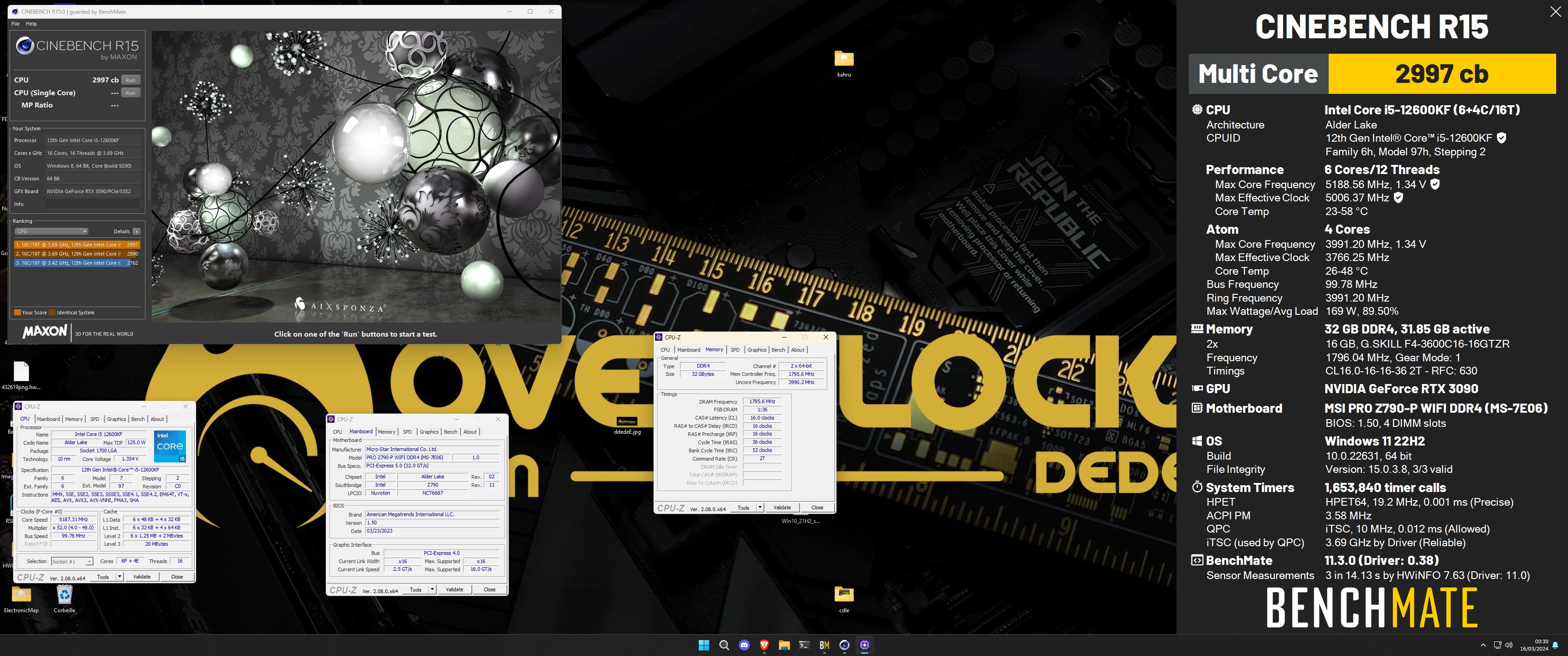This screenshot has height=656, width=1568.
Task: Switch to Bench tab in CPU-Z CPU window
Action: (x=138, y=419)
